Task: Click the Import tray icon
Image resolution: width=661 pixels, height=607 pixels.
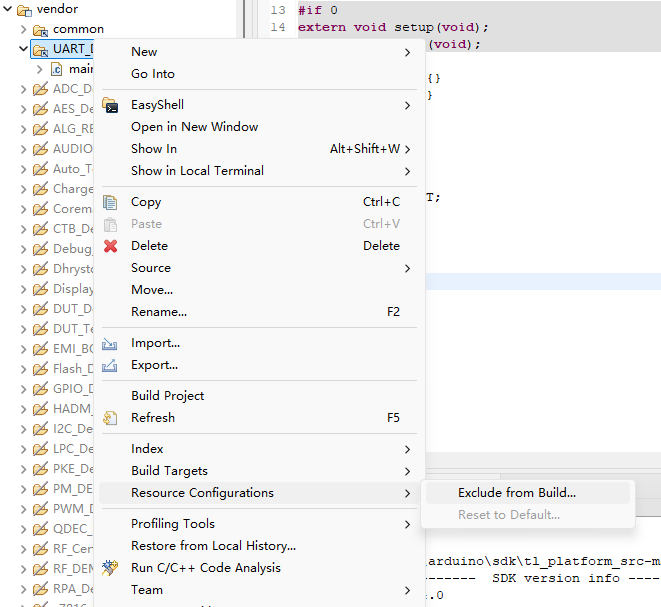Action: pos(110,344)
